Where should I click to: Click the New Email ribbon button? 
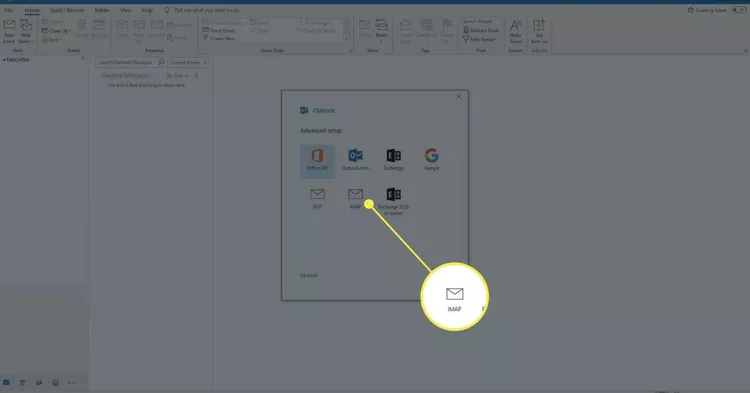[9, 32]
